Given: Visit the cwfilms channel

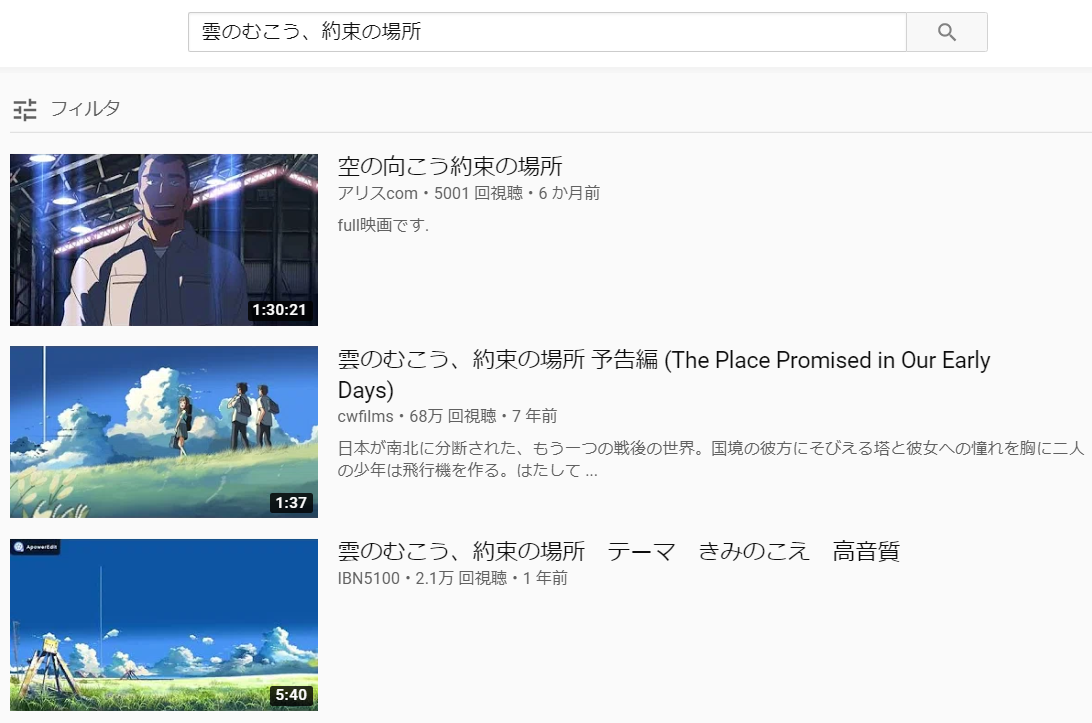Looking at the screenshot, I should click(366, 417).
